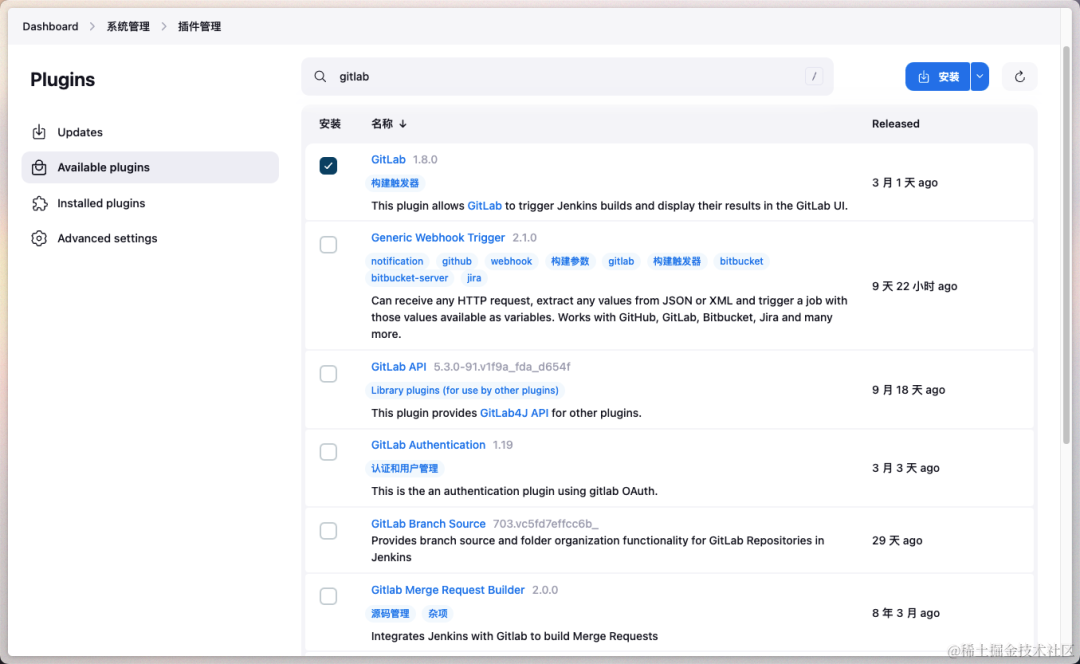Viewport: 1080px width, 664px height.
Task: Click the page vertical scrollbar
Action: (1066, 245)
